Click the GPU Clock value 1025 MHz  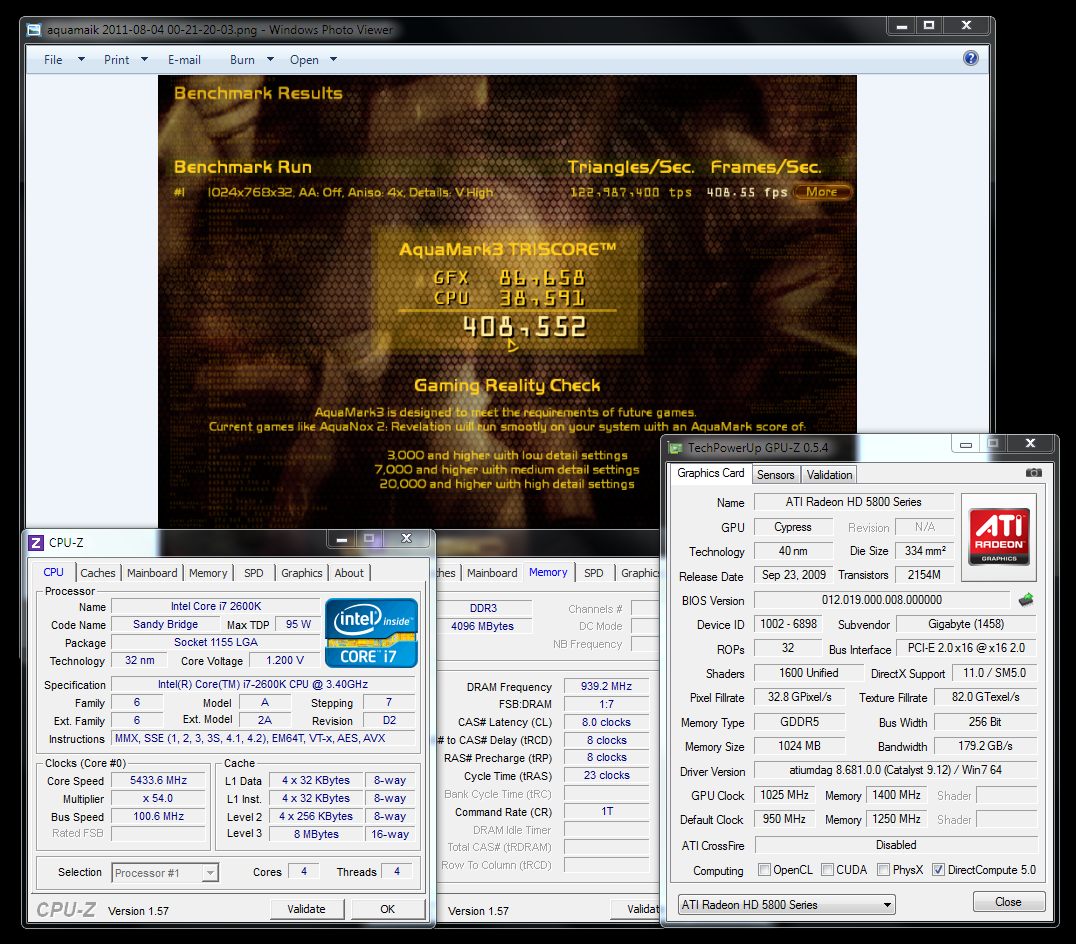pyautogui.click(x=784, y=795)
